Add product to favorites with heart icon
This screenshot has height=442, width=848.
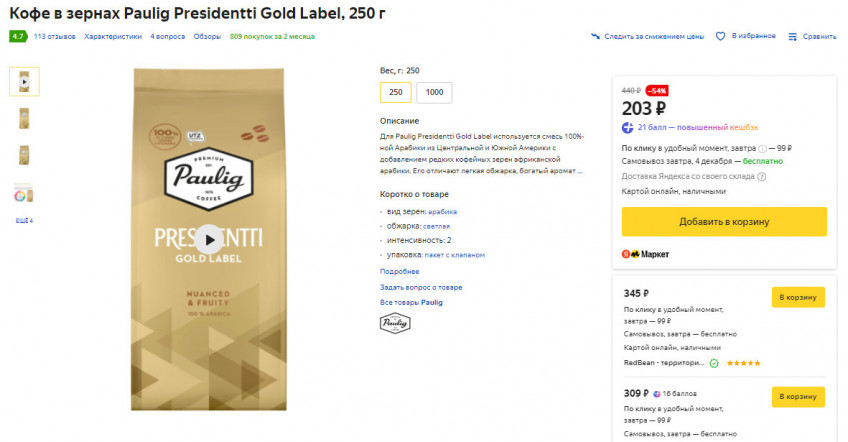[720, 36]
